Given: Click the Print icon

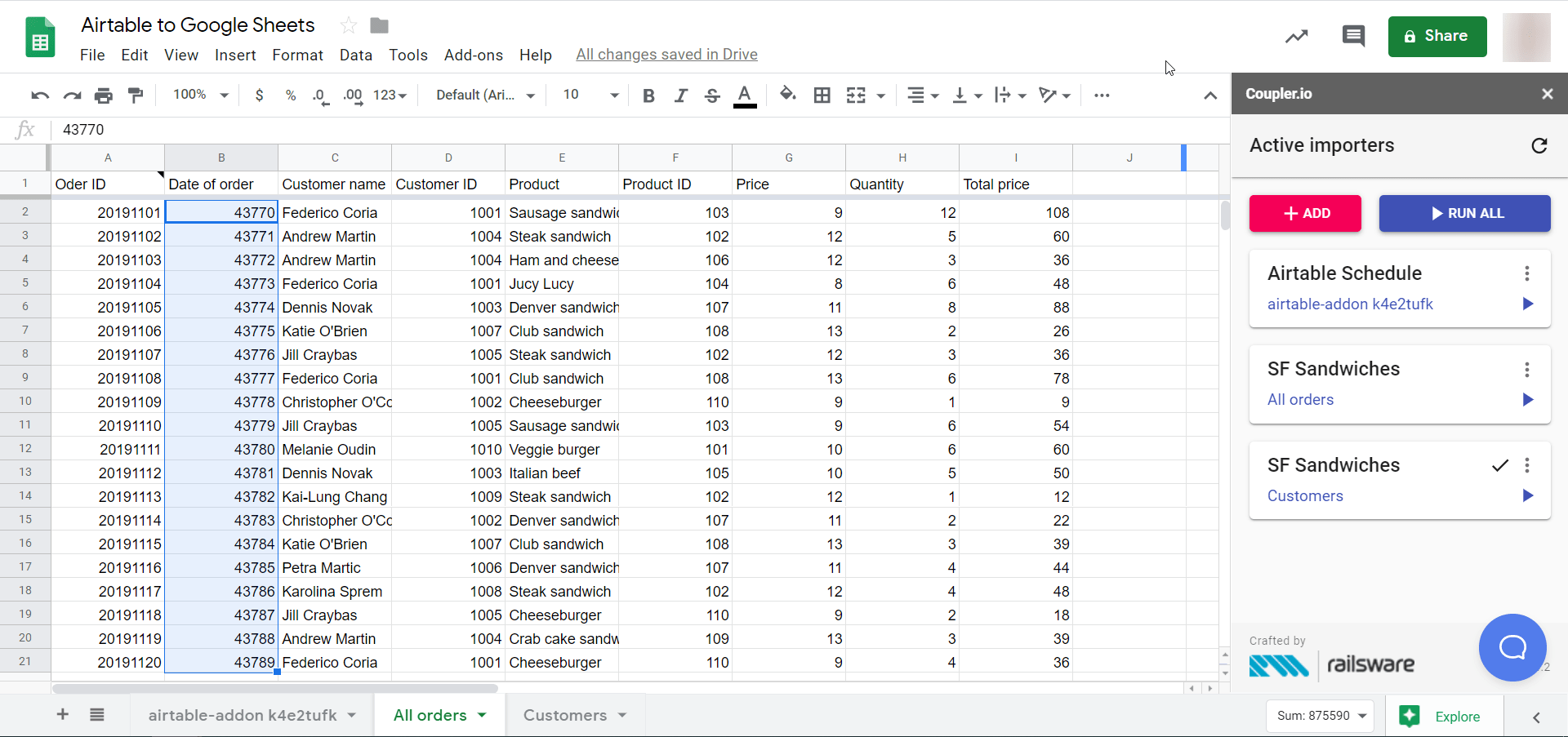Looking at the screenshot, I should point(104,95).
